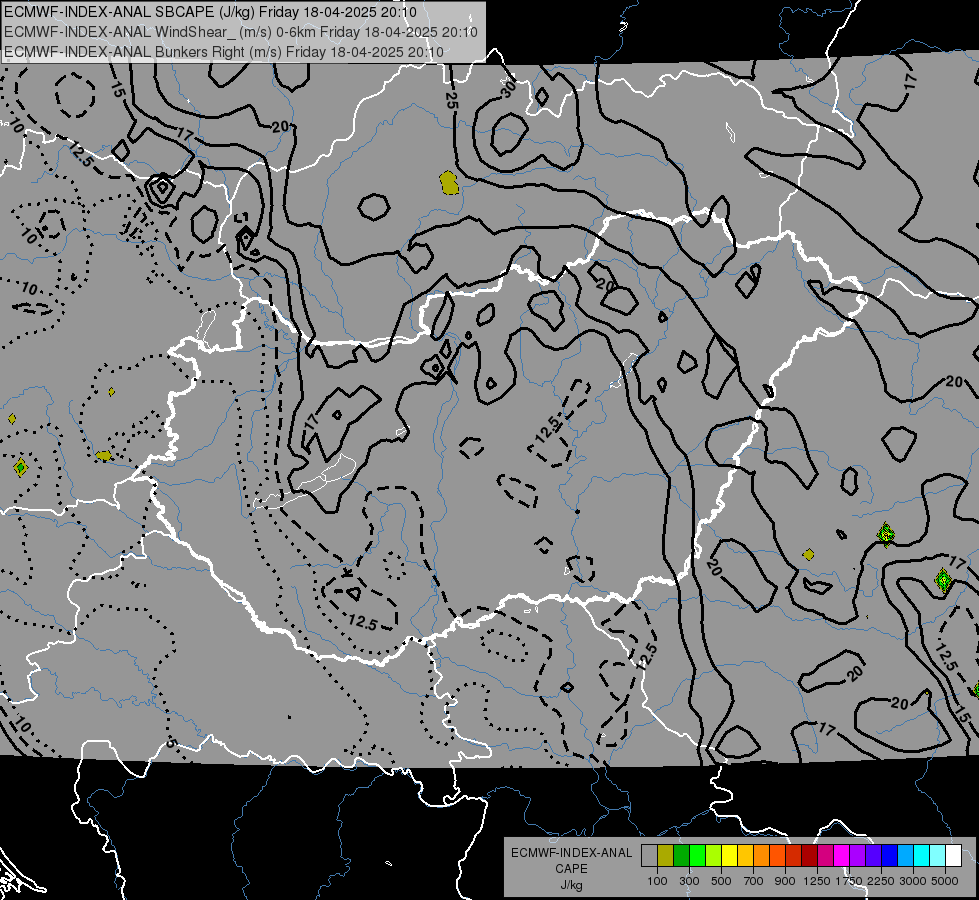Pick the olive legend swatch after 100
This screenshot has width=979, height=900.
(x=666, y=856)
